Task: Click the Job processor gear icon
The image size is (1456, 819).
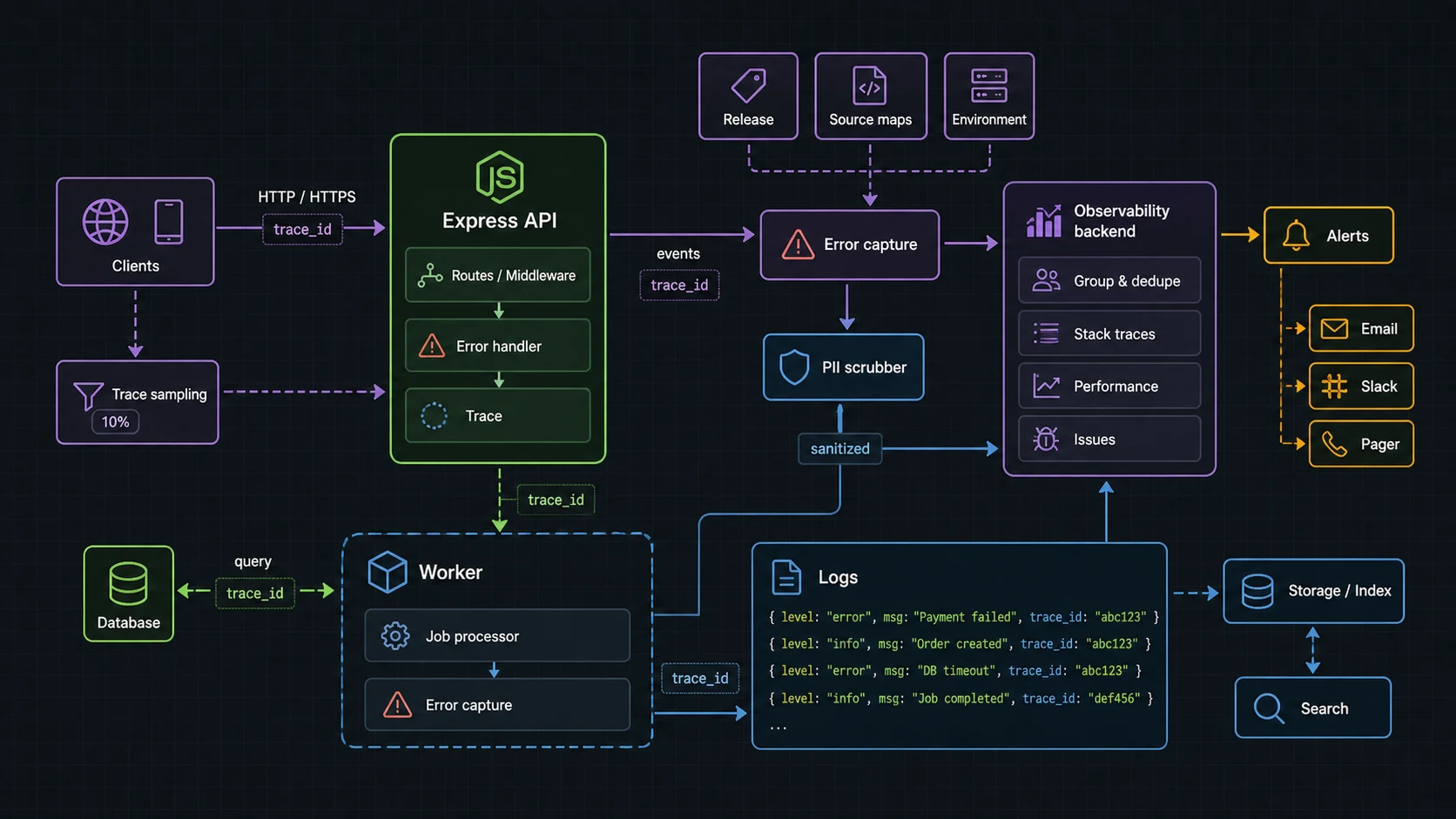Action: [395, 636]
